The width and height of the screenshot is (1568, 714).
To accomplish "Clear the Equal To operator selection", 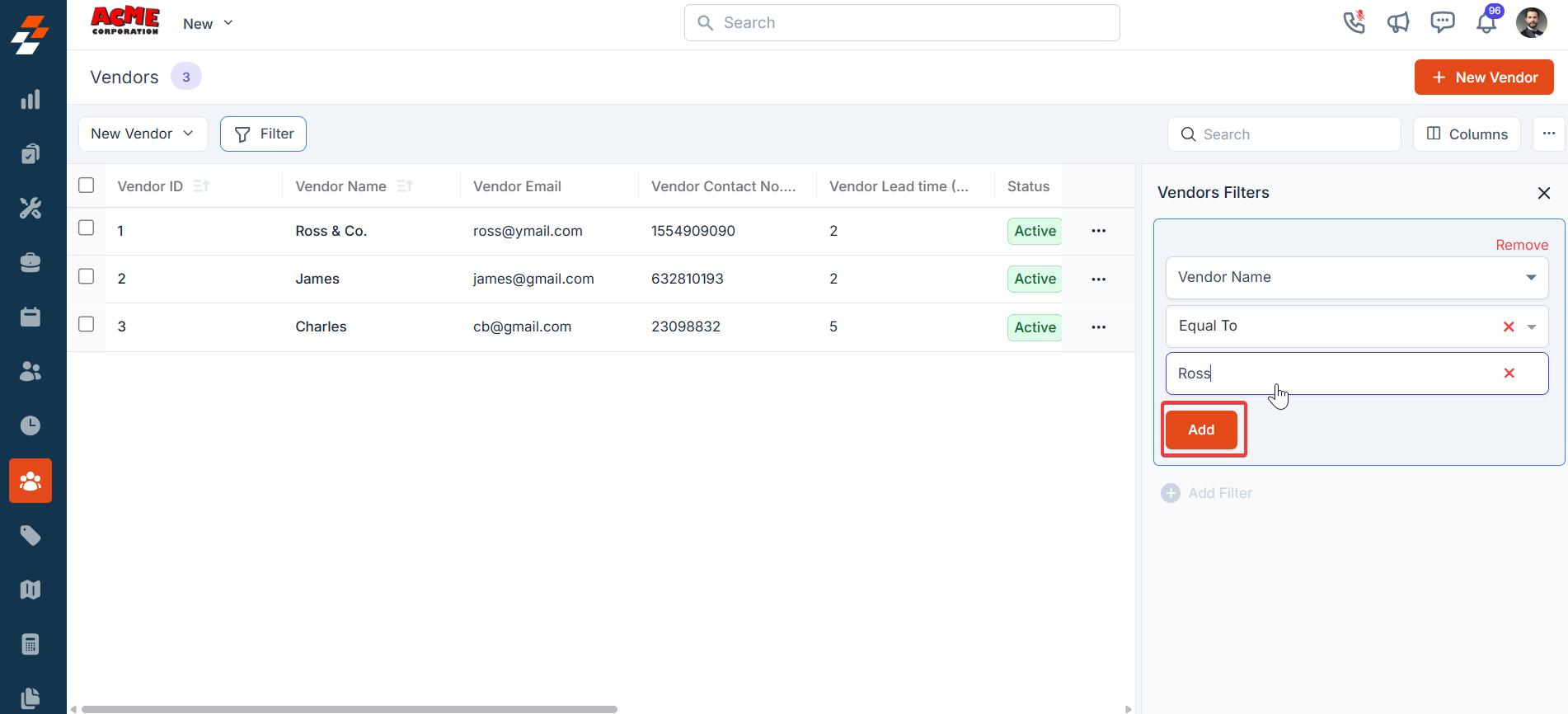I will click(x=1509, y=326).
